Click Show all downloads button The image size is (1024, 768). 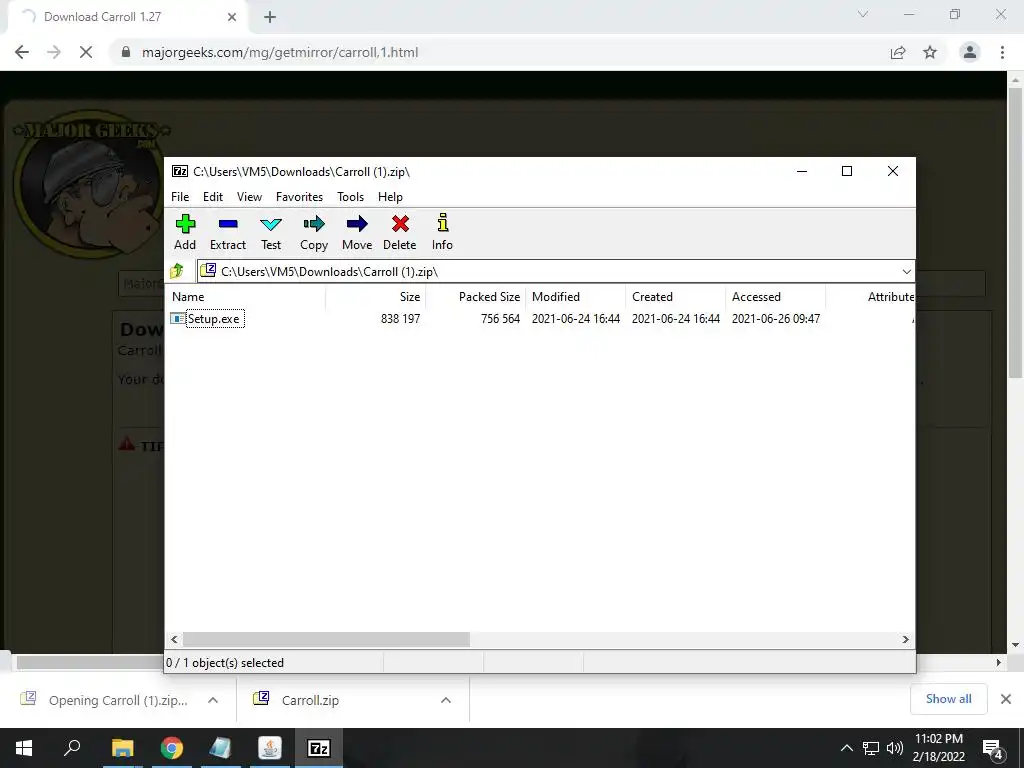948,699
